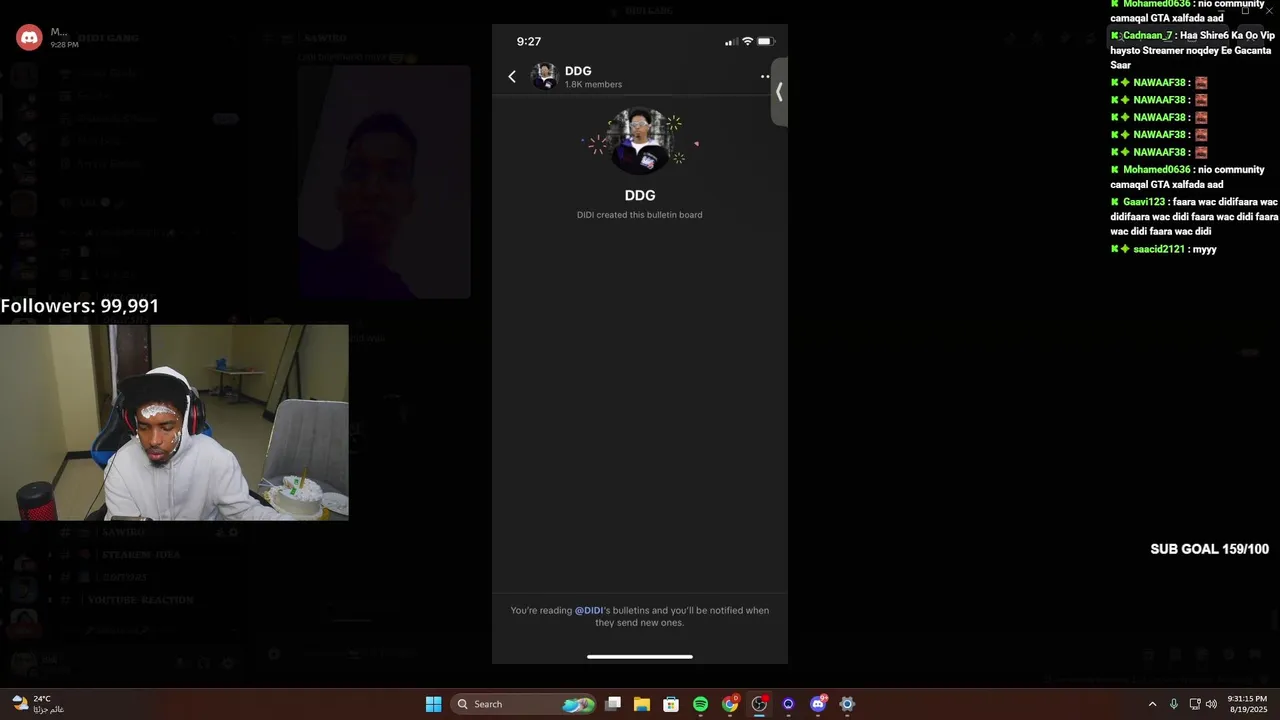Click Cadnaan_7 username in chat
The height and width of the screenshot is (720, 1280).
(x=1147, y=35)
